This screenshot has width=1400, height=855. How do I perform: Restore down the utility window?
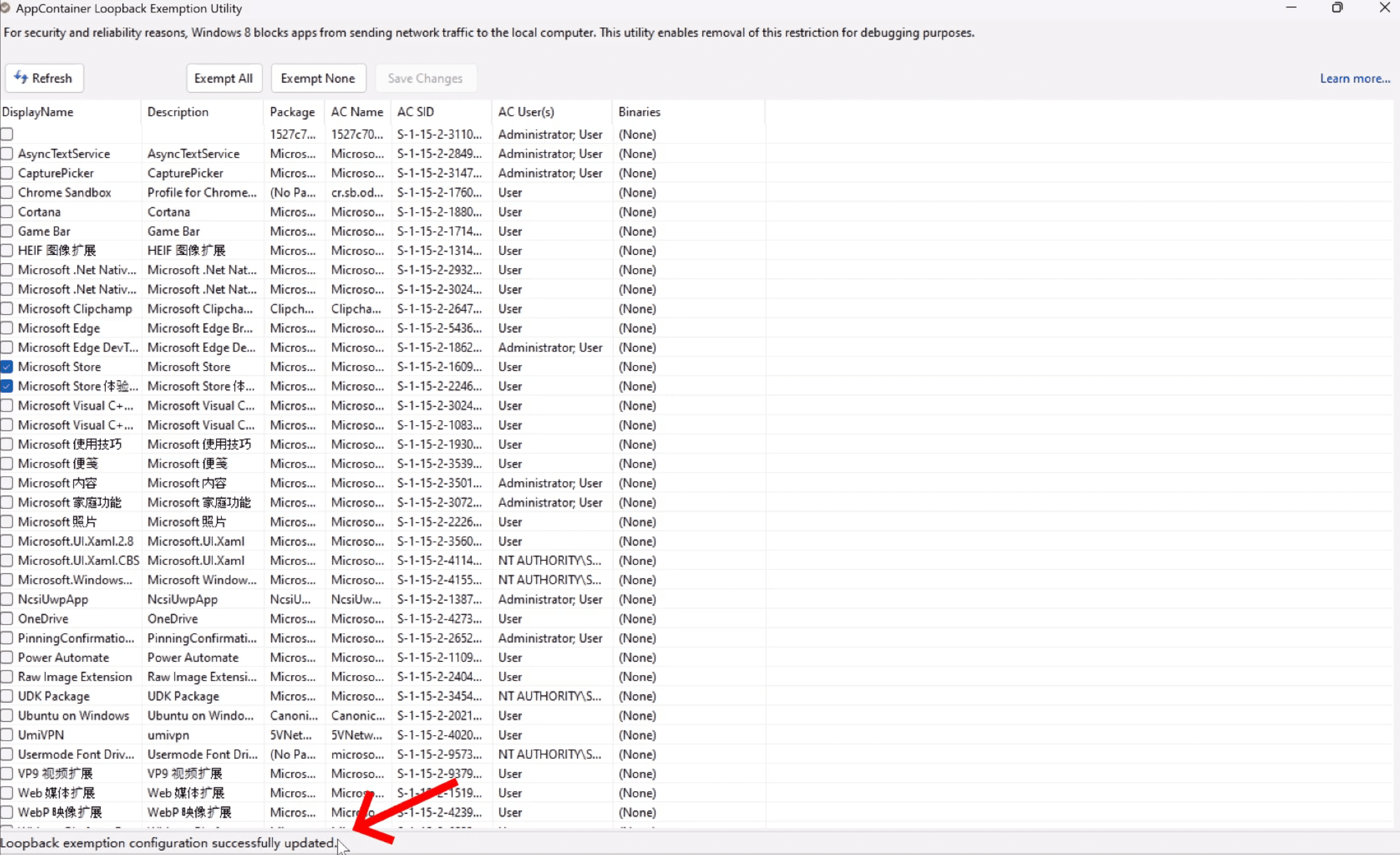pyautogui.click(x=1337, y=7)
